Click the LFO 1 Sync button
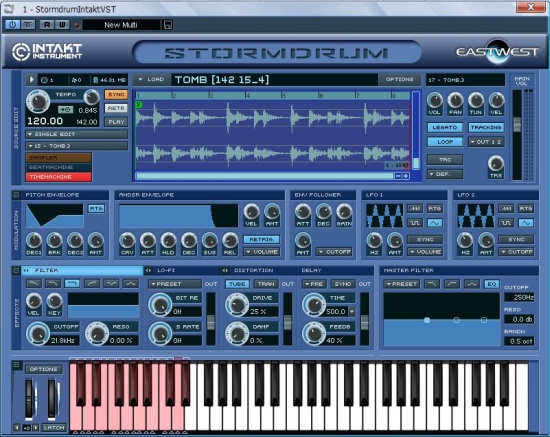Image resolution: width=550 pixels, height=437 pixels. tap(425, 240)
